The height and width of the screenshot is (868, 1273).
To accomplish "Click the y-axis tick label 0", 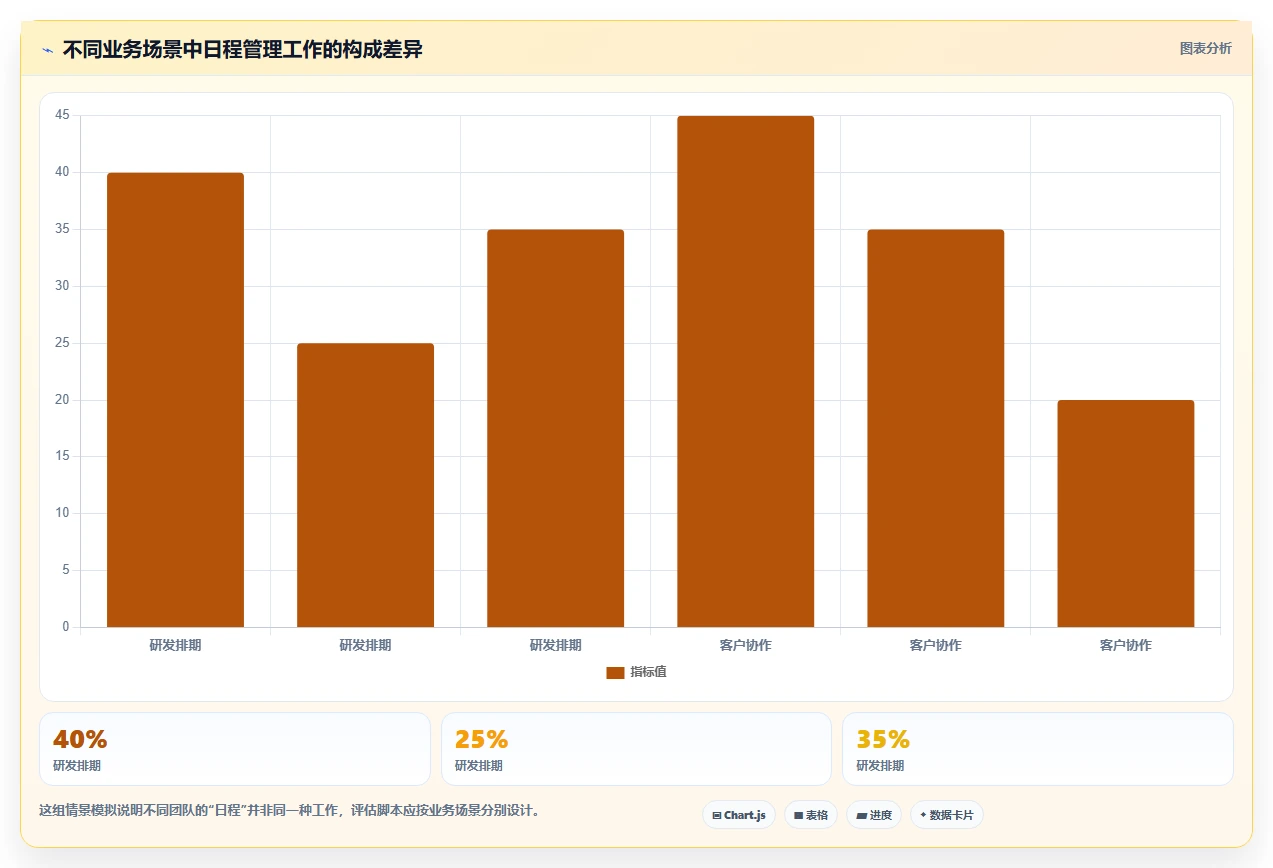I will click(66, 627).
